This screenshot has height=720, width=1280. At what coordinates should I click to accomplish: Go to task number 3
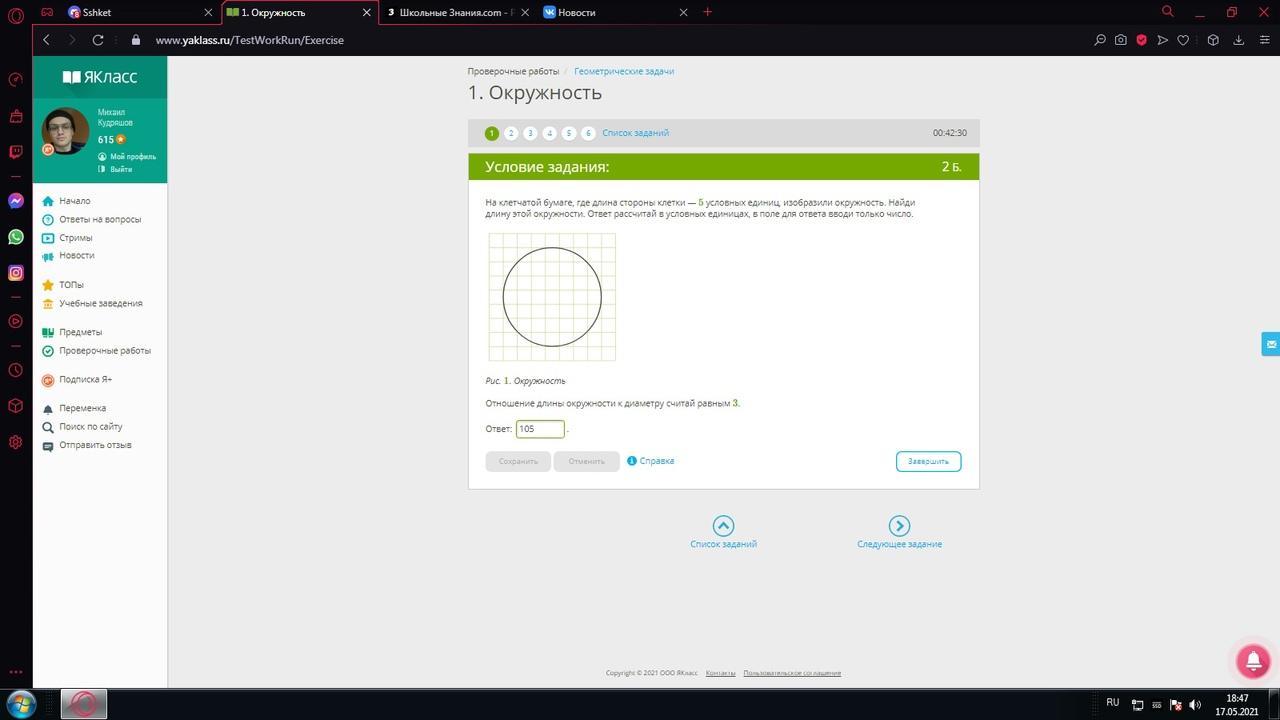[530, 133]
